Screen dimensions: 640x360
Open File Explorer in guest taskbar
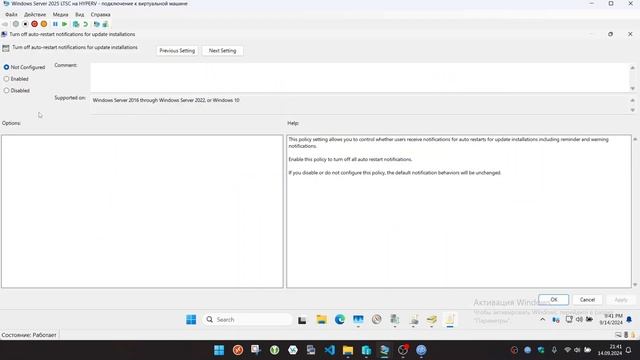[322, 320]
